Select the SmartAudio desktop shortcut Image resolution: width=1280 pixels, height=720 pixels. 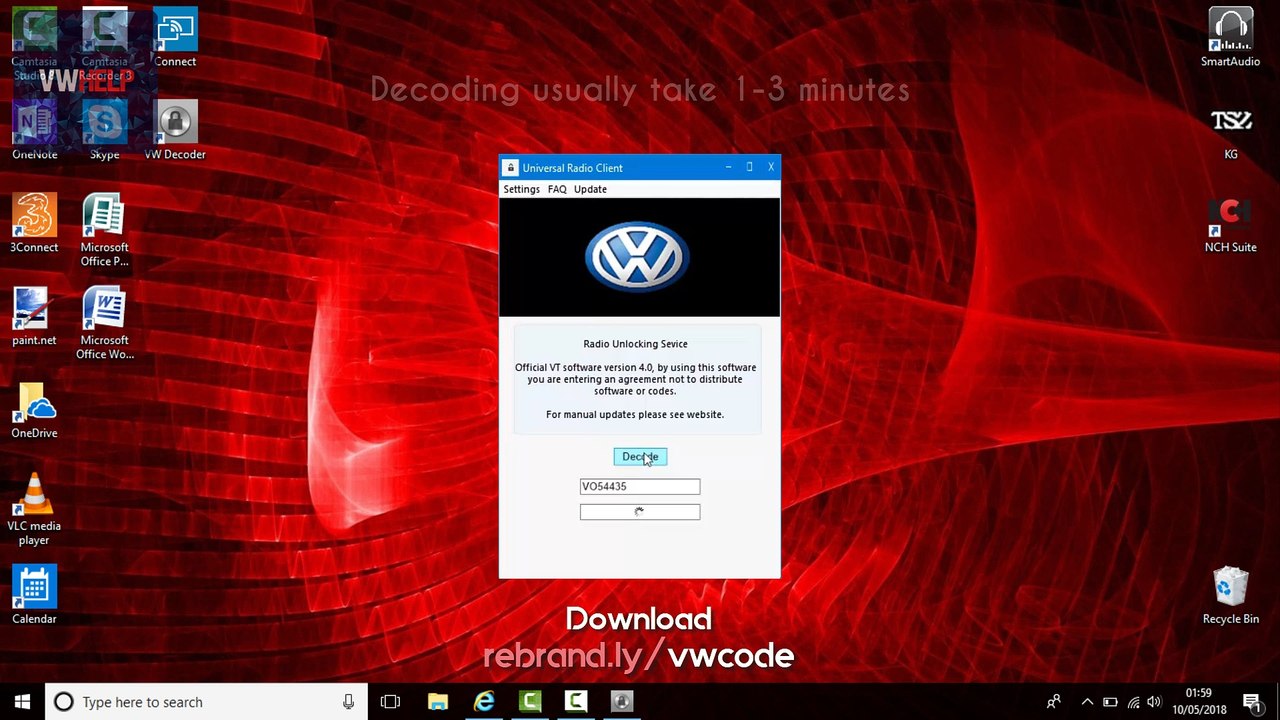pyautogui.click(x=1230, y=38)
